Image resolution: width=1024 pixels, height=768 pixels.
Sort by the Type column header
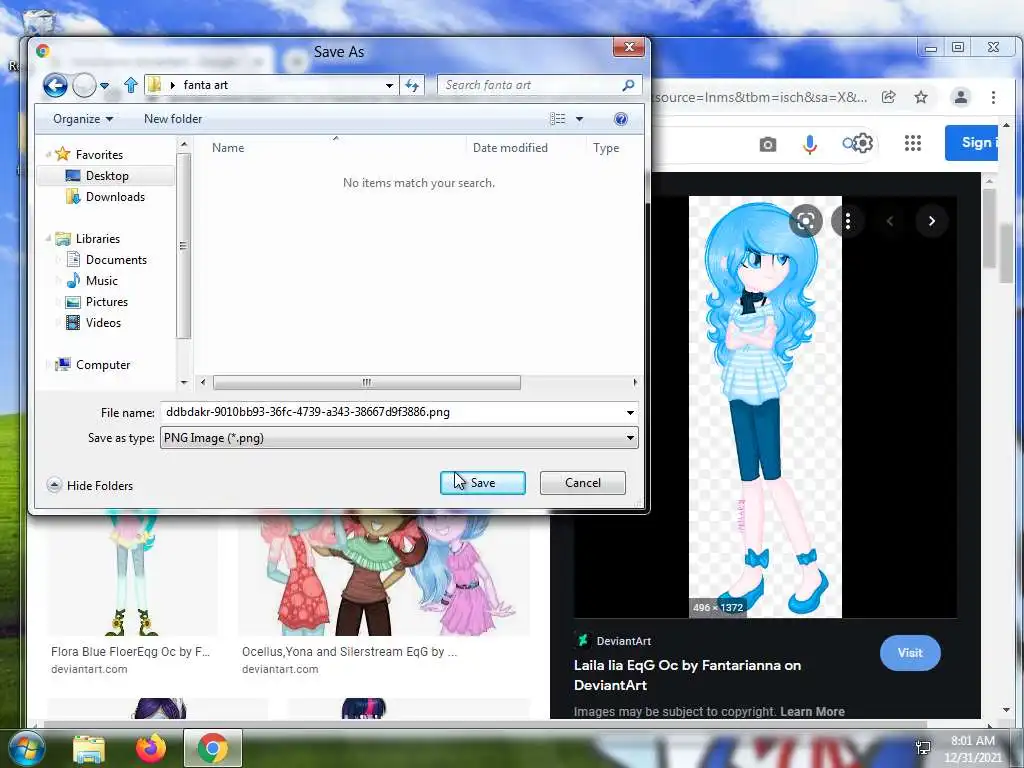[x=606, y=148]
